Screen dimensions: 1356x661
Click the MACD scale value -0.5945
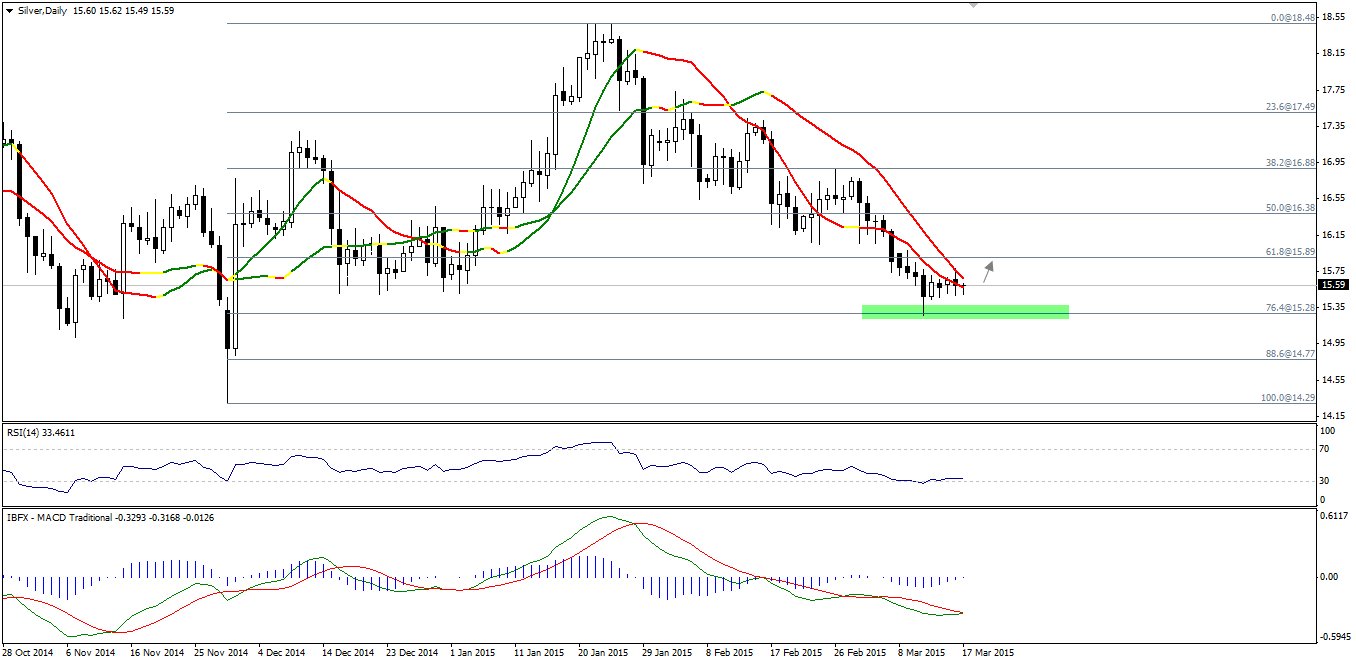pyautogui.click(x=1336, y=636)
